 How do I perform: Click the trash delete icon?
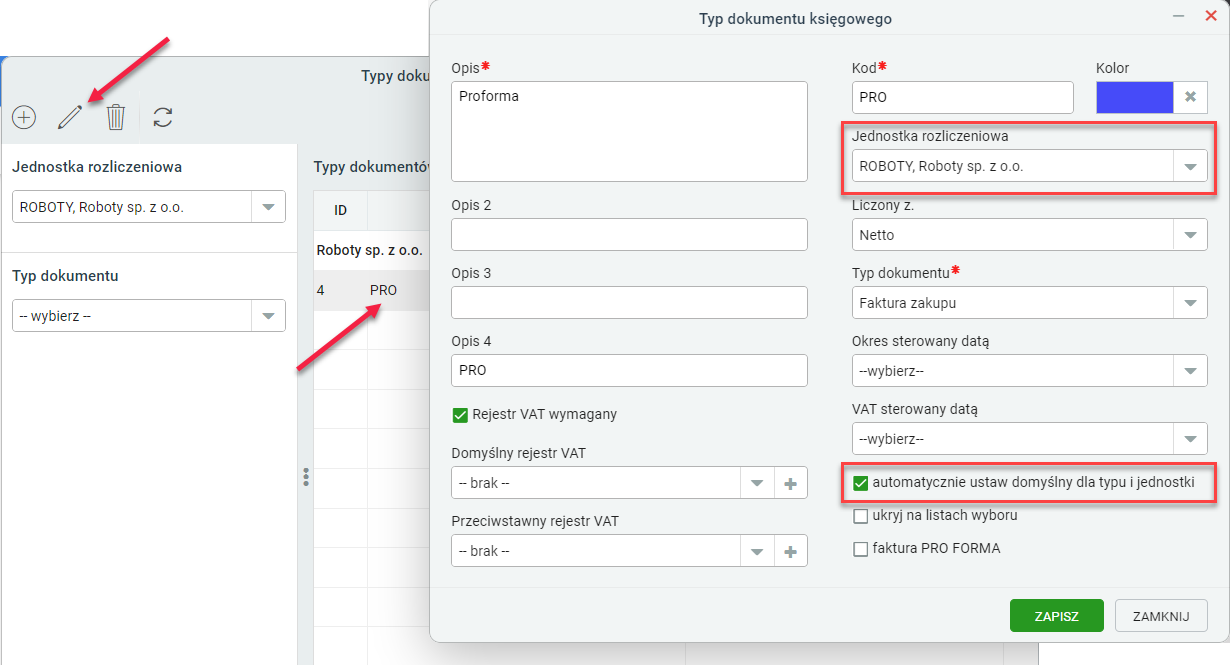116,117
